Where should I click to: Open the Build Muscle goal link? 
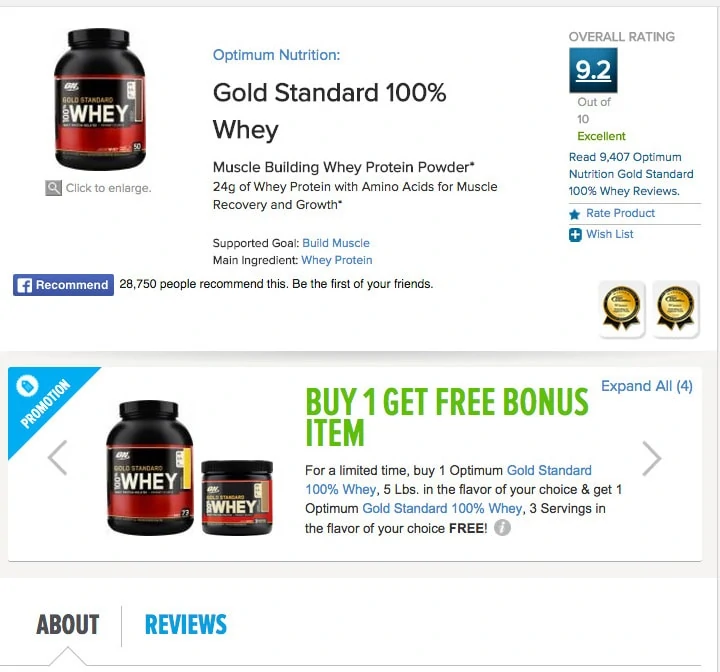click(336, 243)
